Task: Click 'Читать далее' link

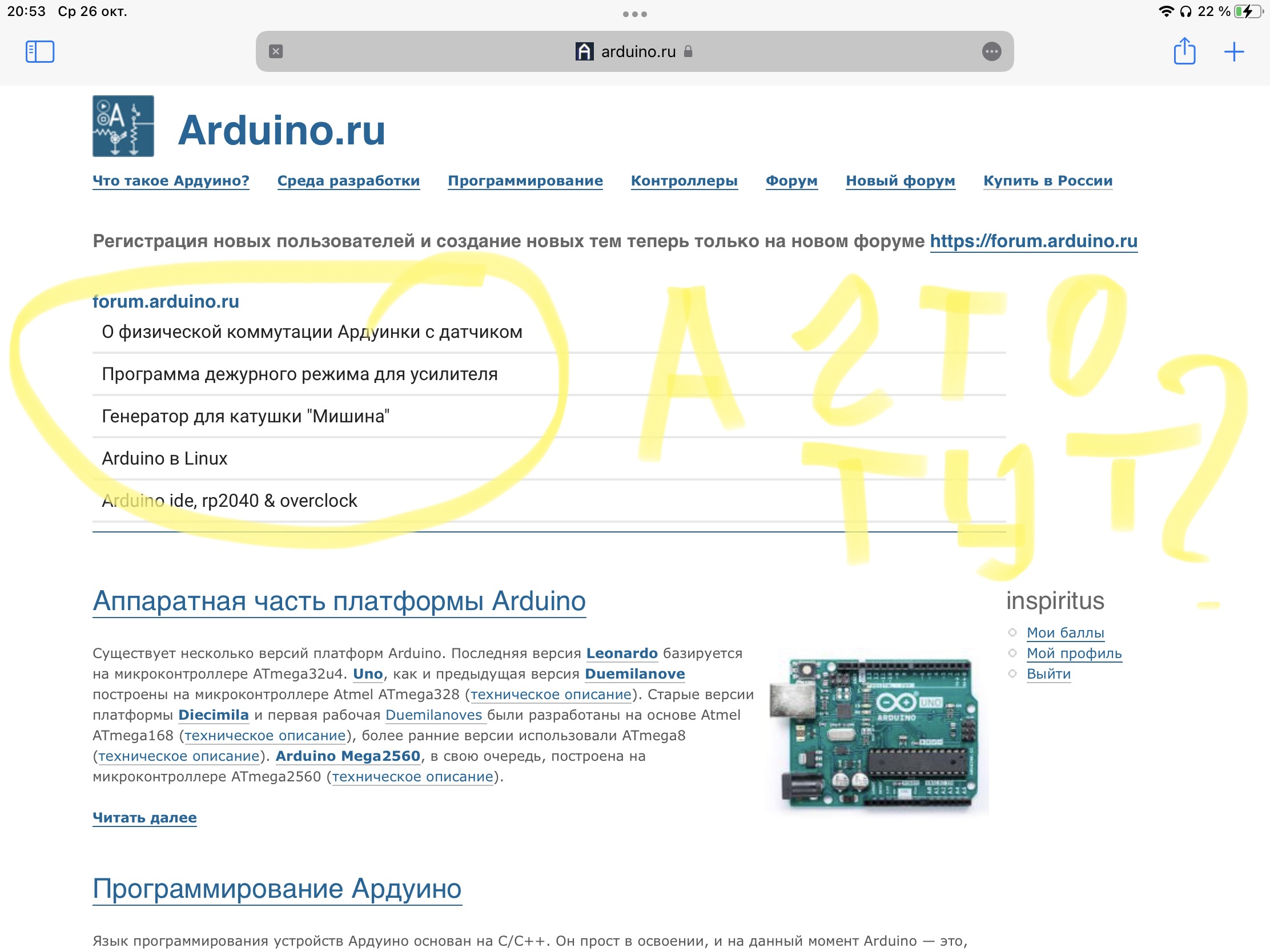Action: point(144,818)
